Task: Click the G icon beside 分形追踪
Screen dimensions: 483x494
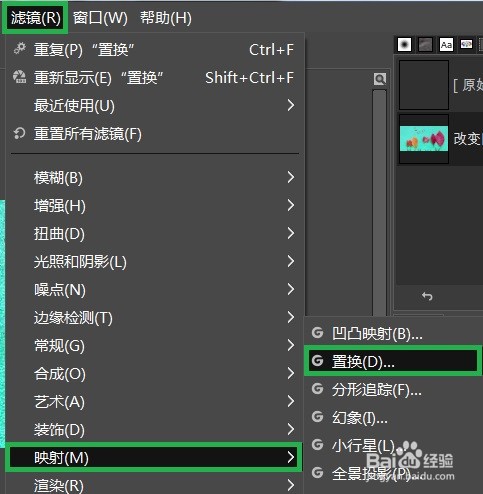Action: tap(317, 389)
